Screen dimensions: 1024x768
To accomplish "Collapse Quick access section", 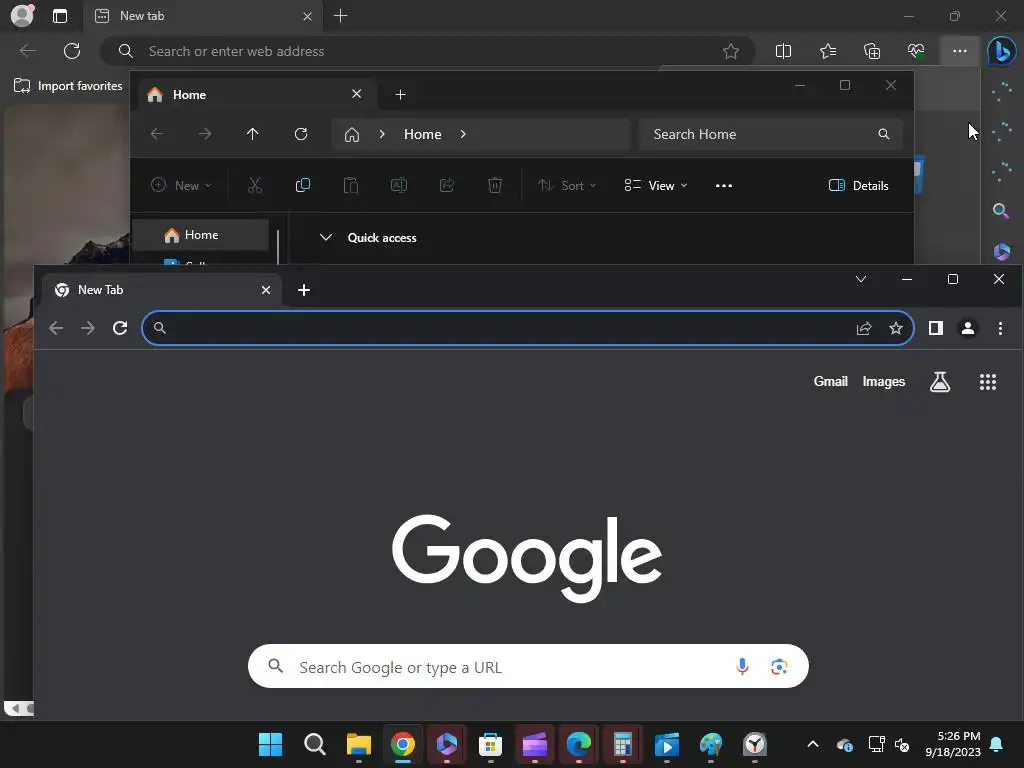I will (x=326, y=238).
